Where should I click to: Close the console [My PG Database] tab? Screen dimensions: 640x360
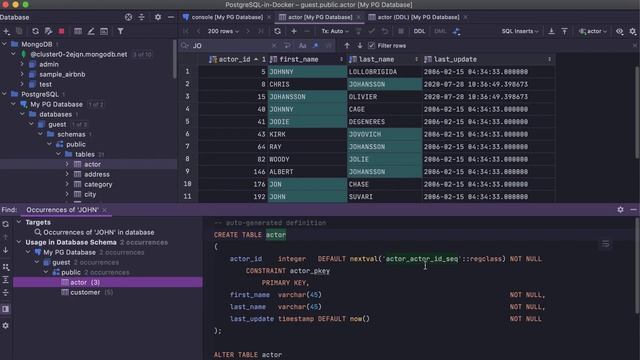(x=269, y=17)
